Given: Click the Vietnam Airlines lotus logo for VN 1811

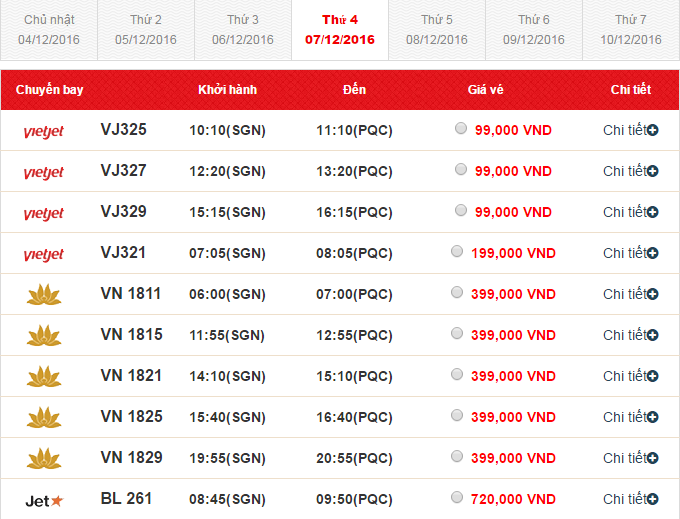Looking at the screenshot, I should click(43, 295).
